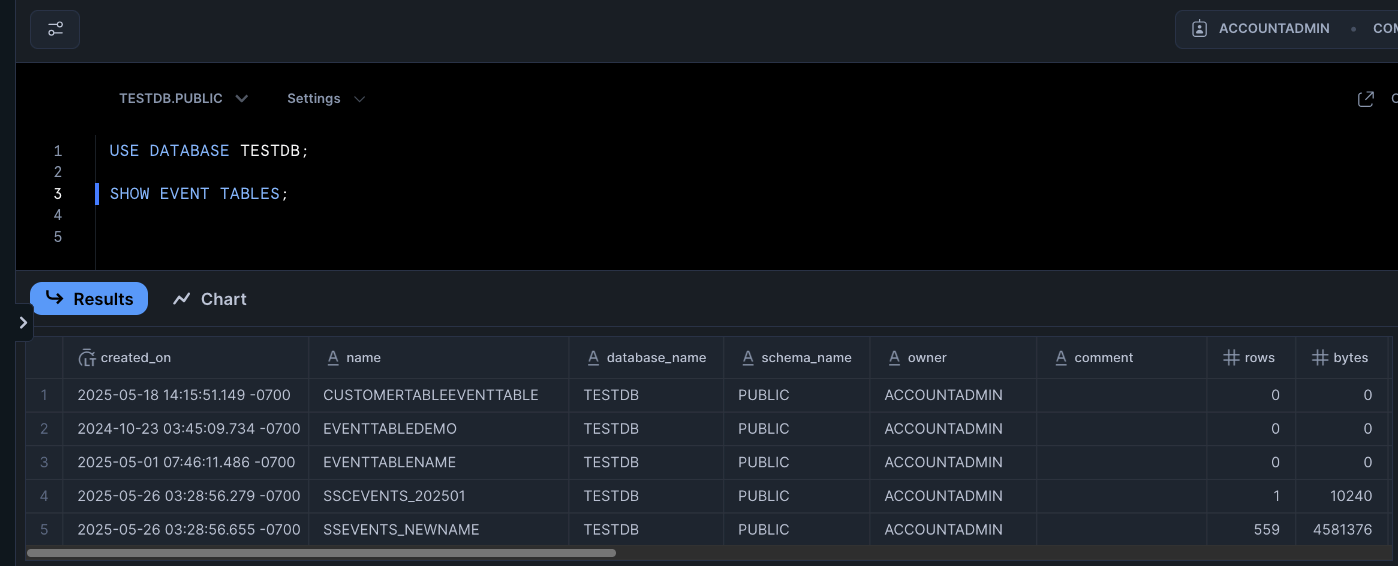
Task: Click the open-in-new-window icon
Action: [1365, 99]
